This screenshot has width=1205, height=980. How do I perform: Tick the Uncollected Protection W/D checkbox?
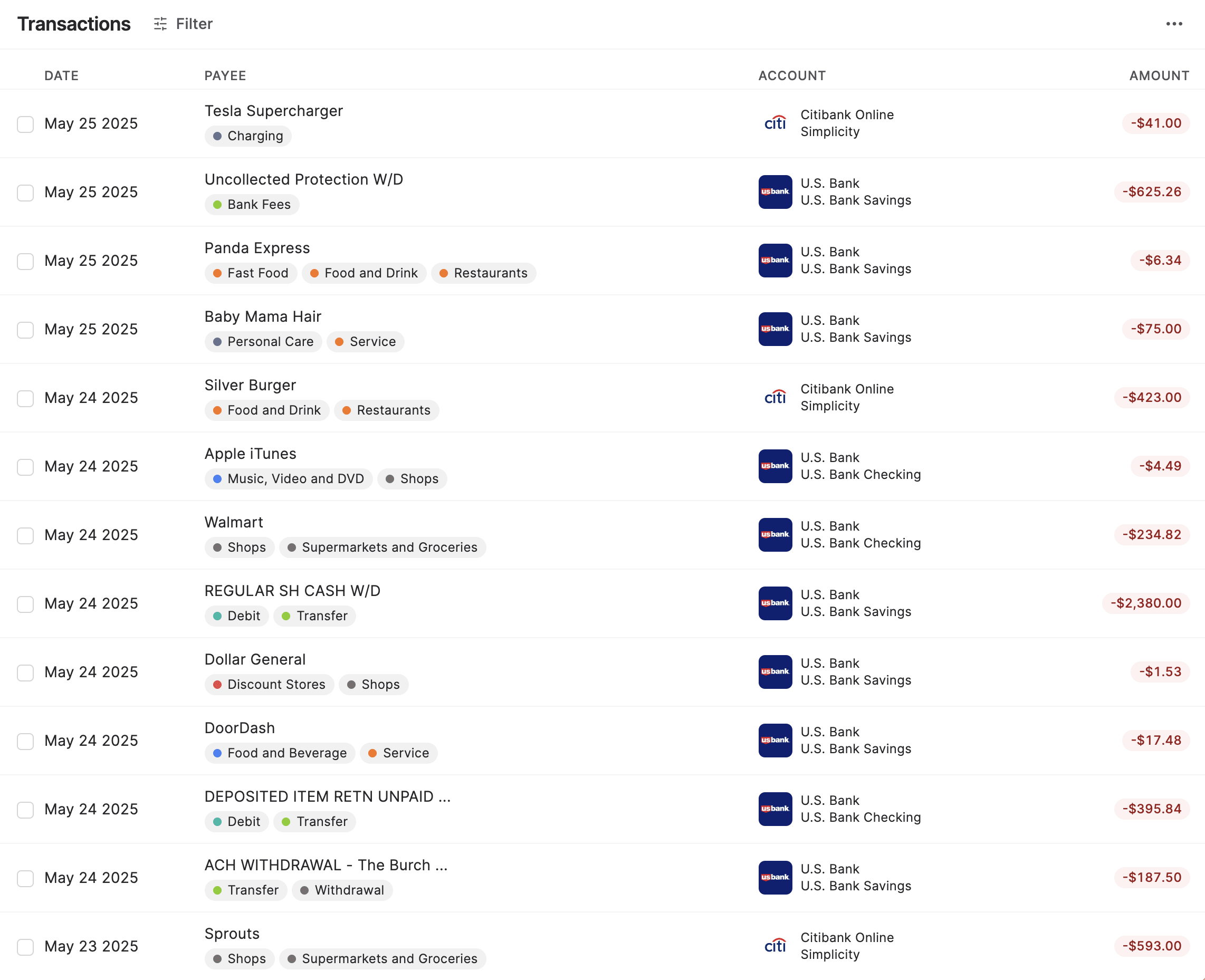(x=25, y=193)
